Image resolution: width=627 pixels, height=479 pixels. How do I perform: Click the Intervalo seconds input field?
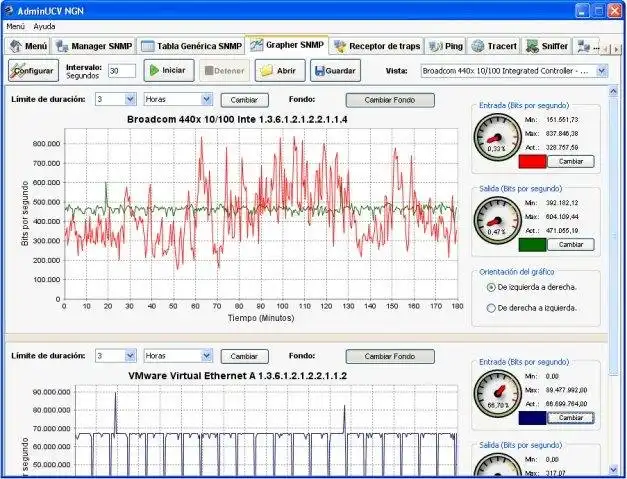[122, 71]
